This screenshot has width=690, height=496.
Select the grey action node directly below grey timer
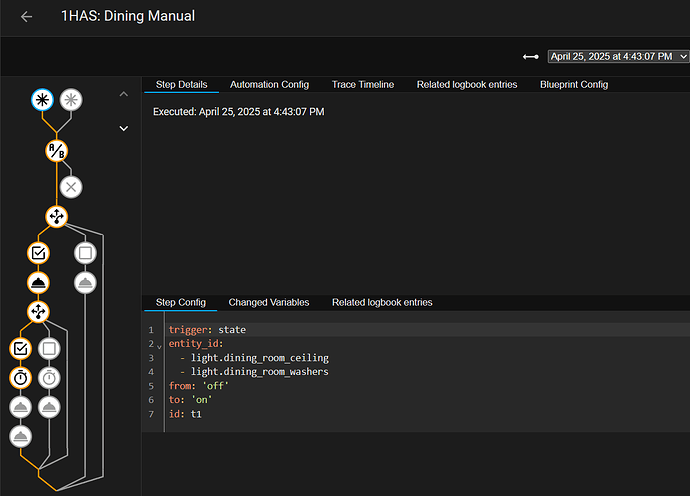click(49, 407)
